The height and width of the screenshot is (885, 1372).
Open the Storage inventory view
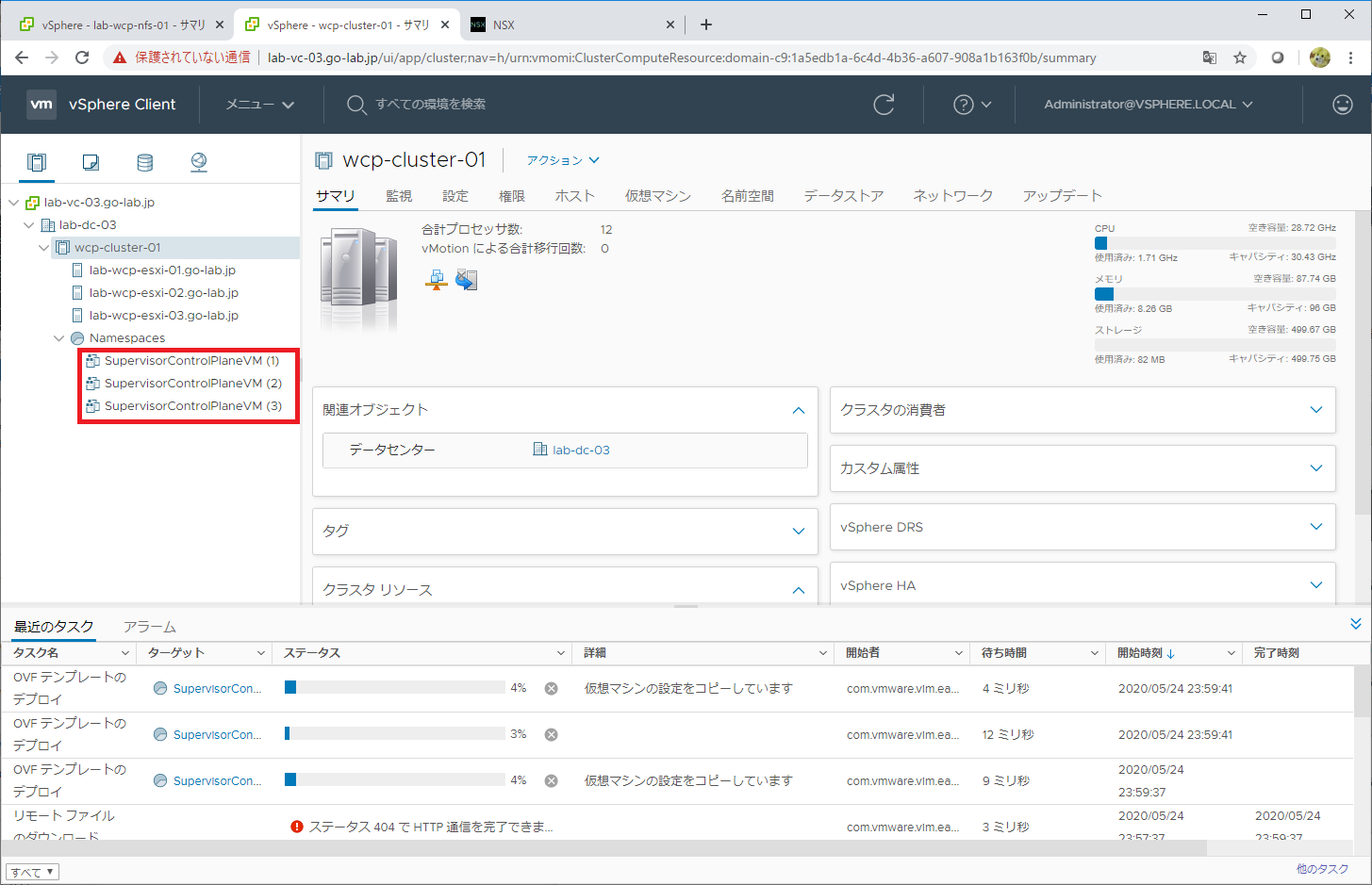click(144, 162)
